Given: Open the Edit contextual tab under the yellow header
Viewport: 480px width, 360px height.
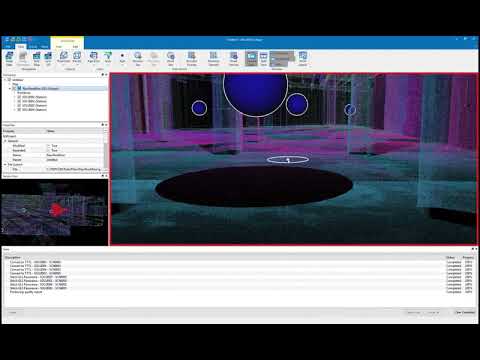Looking at the screenshot, I should coord(75,47).
